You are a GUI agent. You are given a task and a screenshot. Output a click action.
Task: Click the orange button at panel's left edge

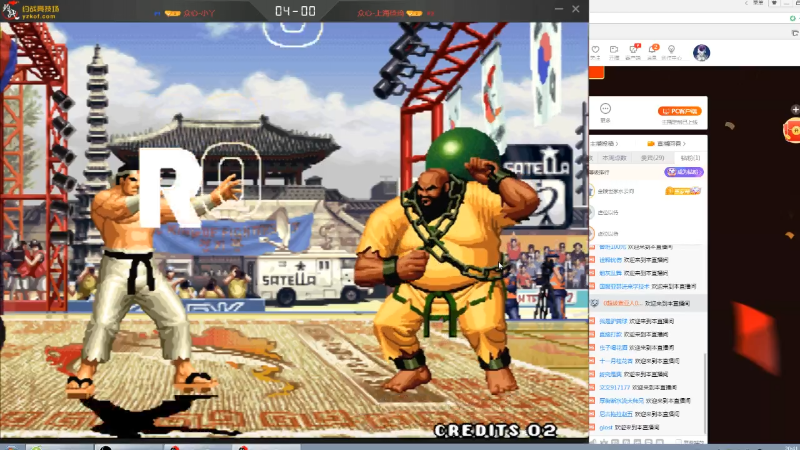(596, 72)
